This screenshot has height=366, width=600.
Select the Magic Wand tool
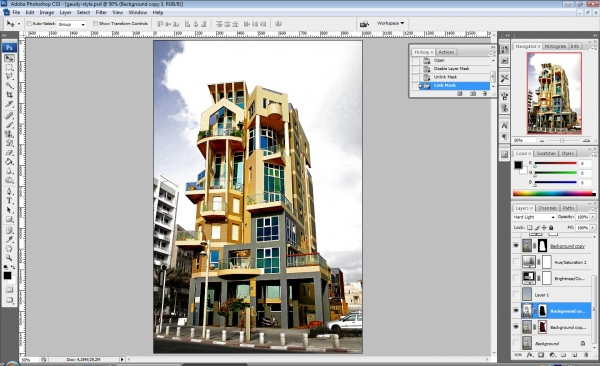point(9,85)
